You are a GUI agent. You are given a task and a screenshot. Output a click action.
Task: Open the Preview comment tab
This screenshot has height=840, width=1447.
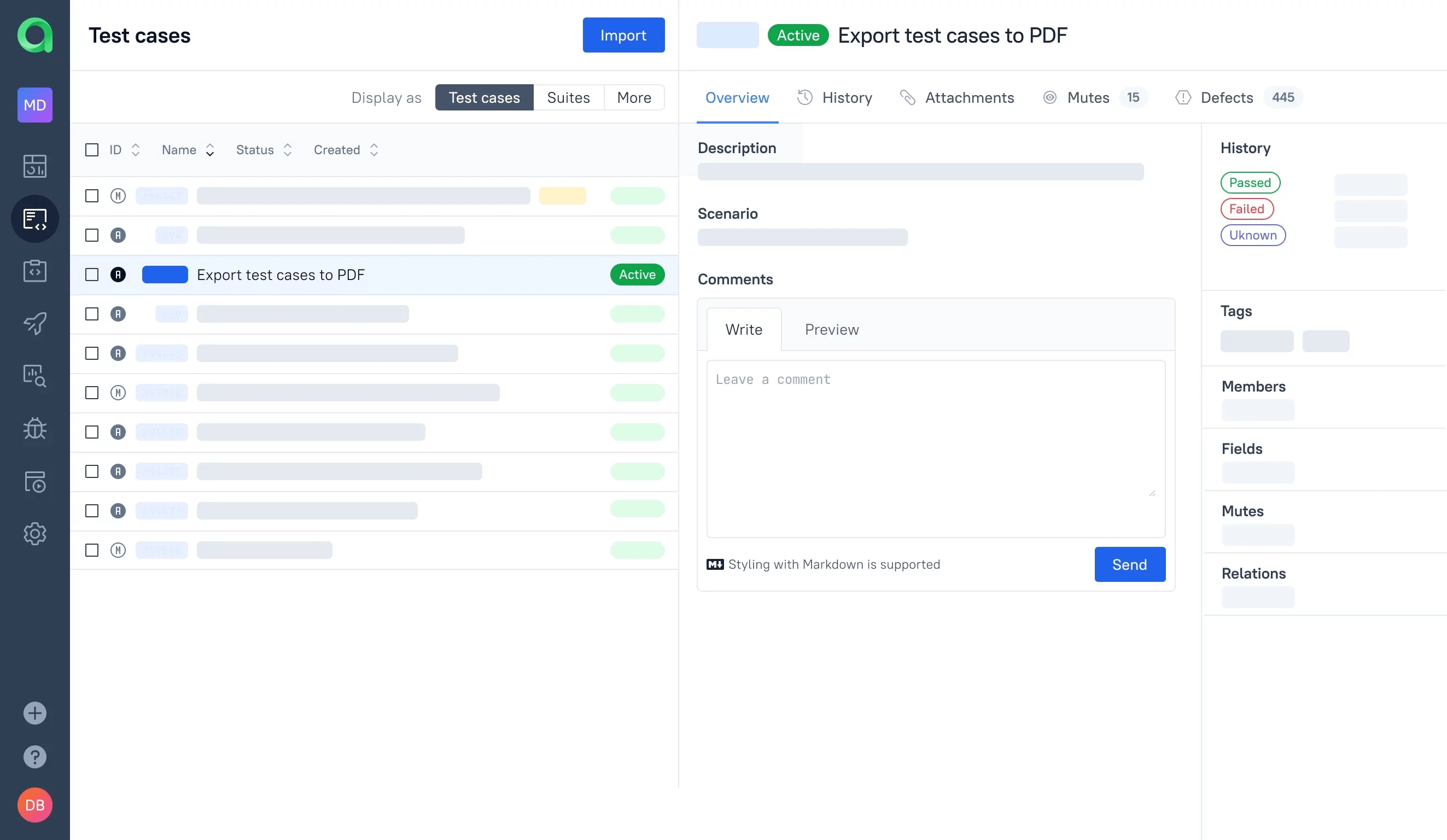(831, 330)
